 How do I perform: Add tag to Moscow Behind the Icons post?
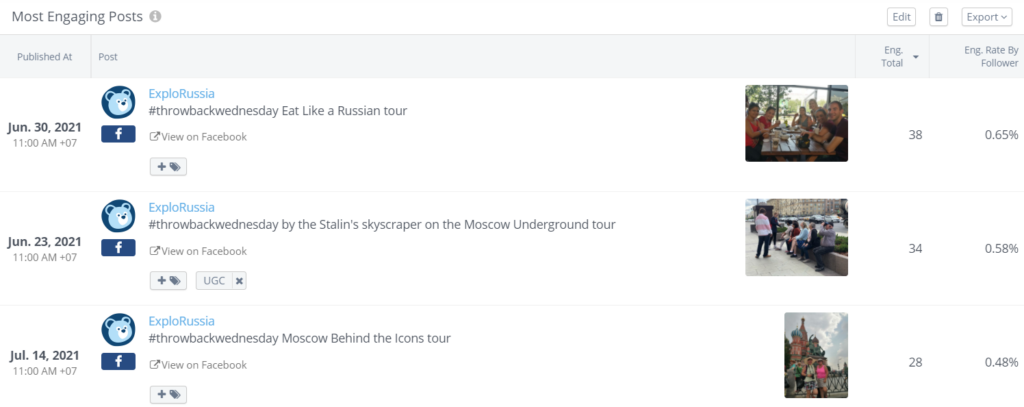[168, 395]
